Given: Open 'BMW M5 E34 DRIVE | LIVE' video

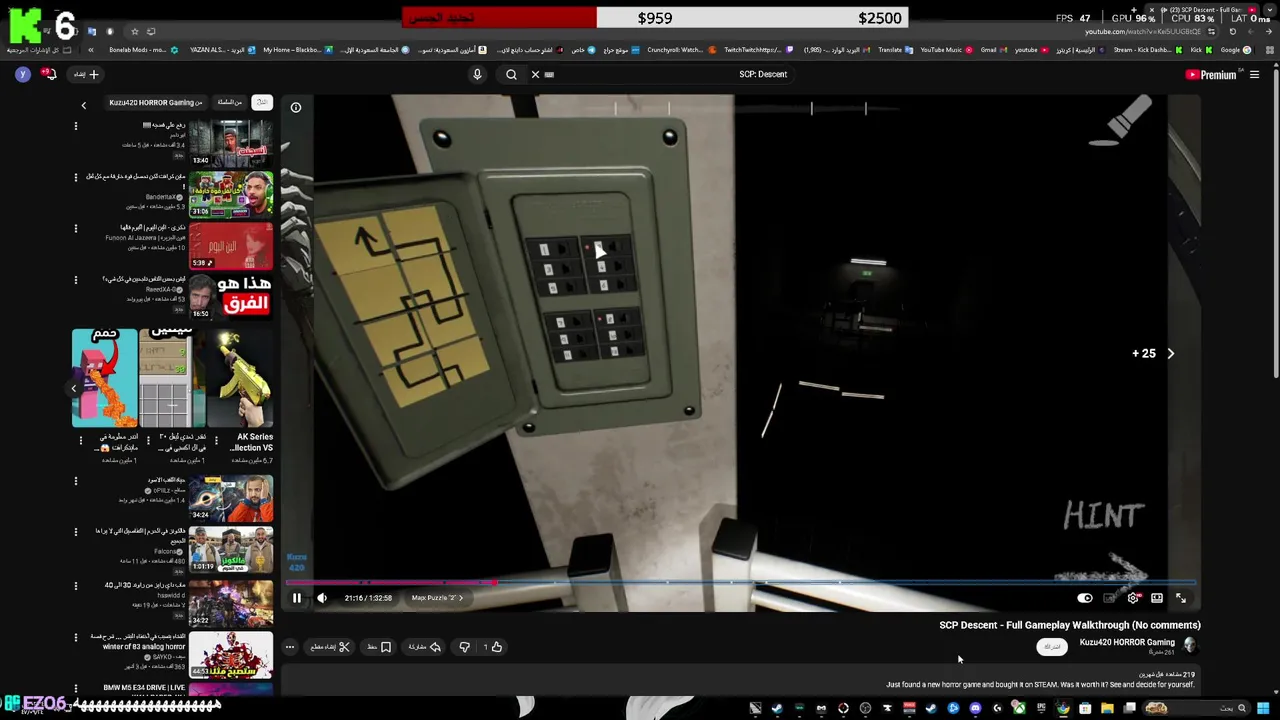Looking at the screenshot, I should [x=231, y=688].
